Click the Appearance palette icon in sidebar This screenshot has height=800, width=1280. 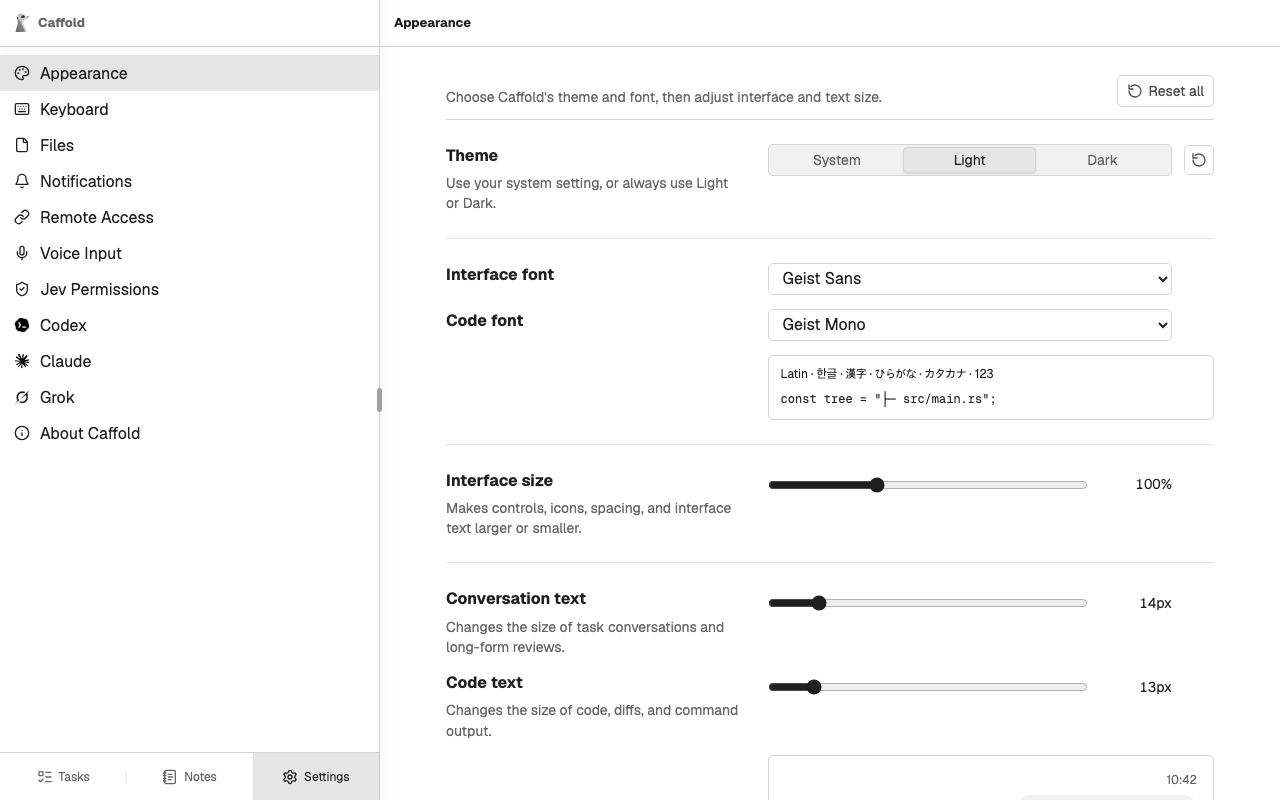(22, 73)
